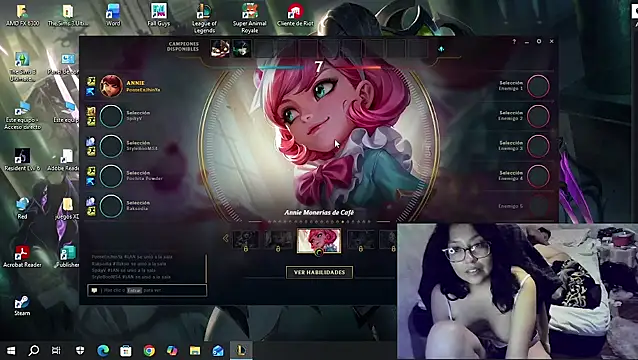Open the Publisher desktop shortcut

[67, 256]
